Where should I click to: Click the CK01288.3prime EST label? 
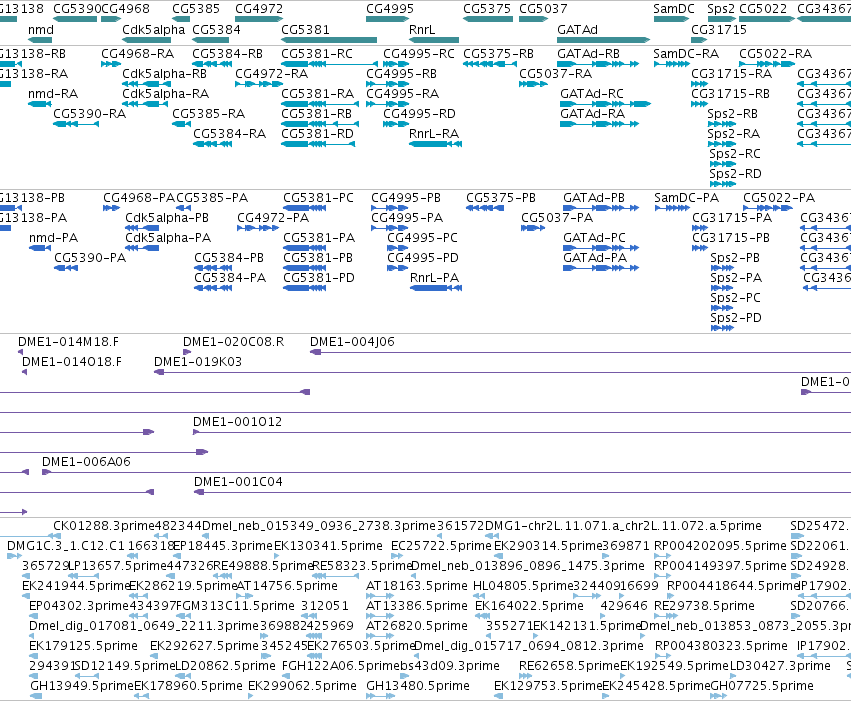pyautogui.click(x=104, y=526)
